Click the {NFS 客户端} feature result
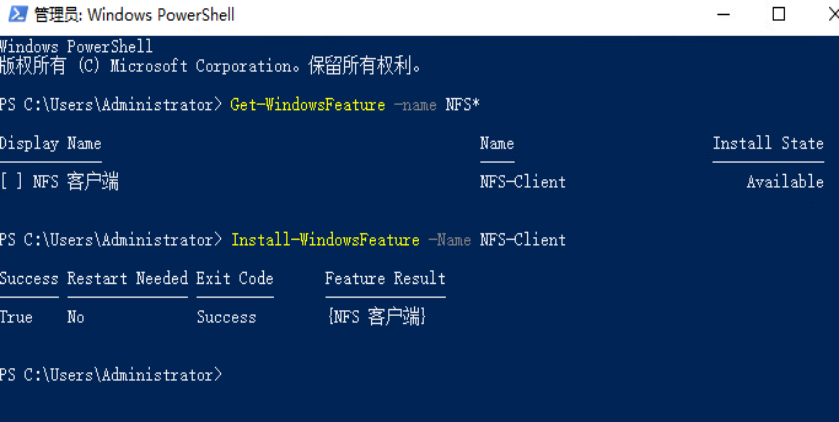The image size is (839, 422). [376, 317]
